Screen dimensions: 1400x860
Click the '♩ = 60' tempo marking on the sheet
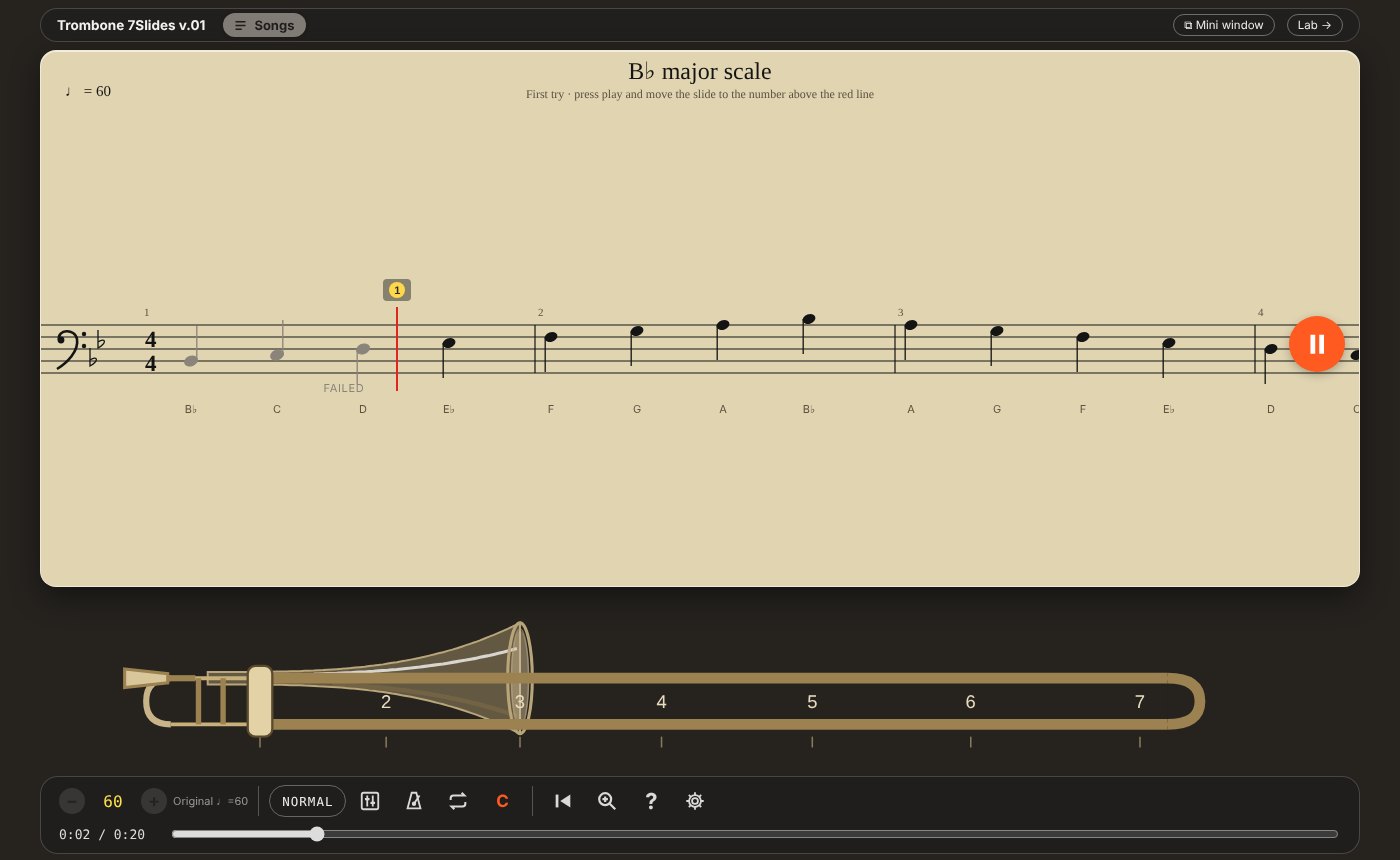click(x=88, y=91)
